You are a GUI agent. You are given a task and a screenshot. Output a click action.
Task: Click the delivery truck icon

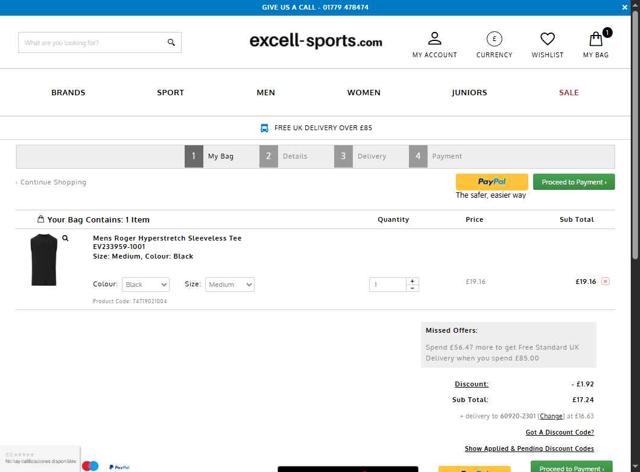pyautogui.click(x=264, y=128)
